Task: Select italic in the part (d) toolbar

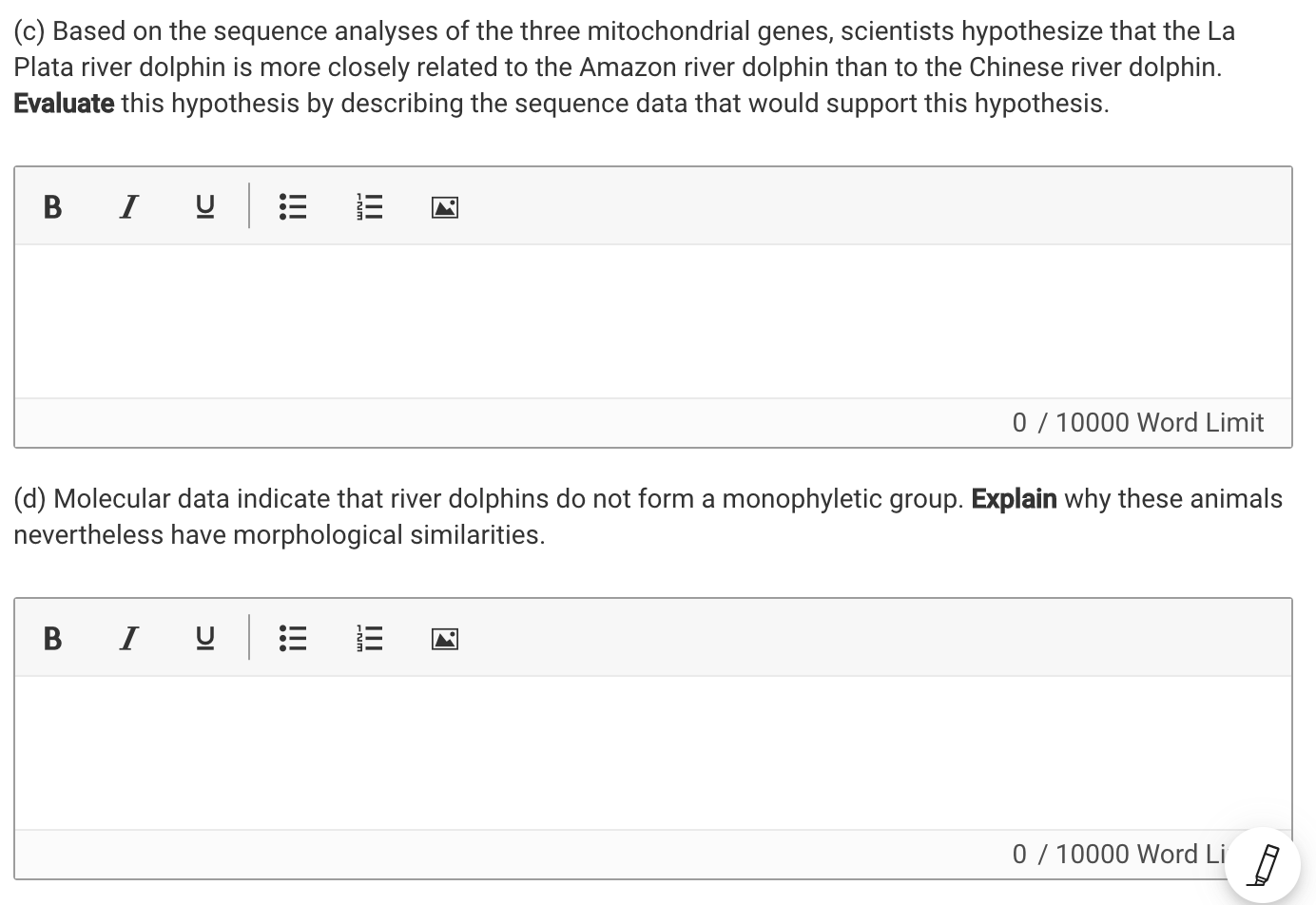Action: click(x=128, y=638)
